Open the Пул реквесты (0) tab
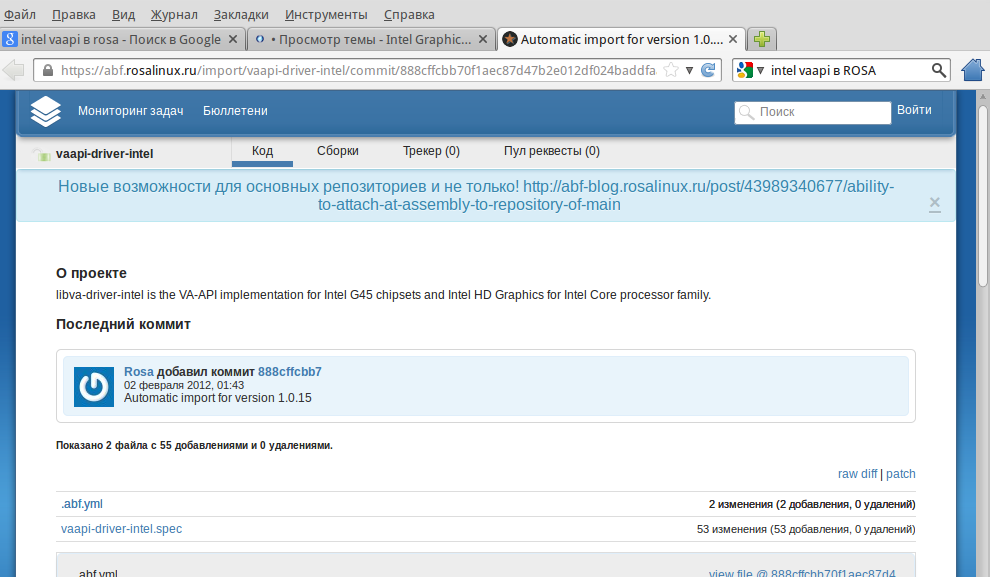The image size is (990, 577). (552, 152)
